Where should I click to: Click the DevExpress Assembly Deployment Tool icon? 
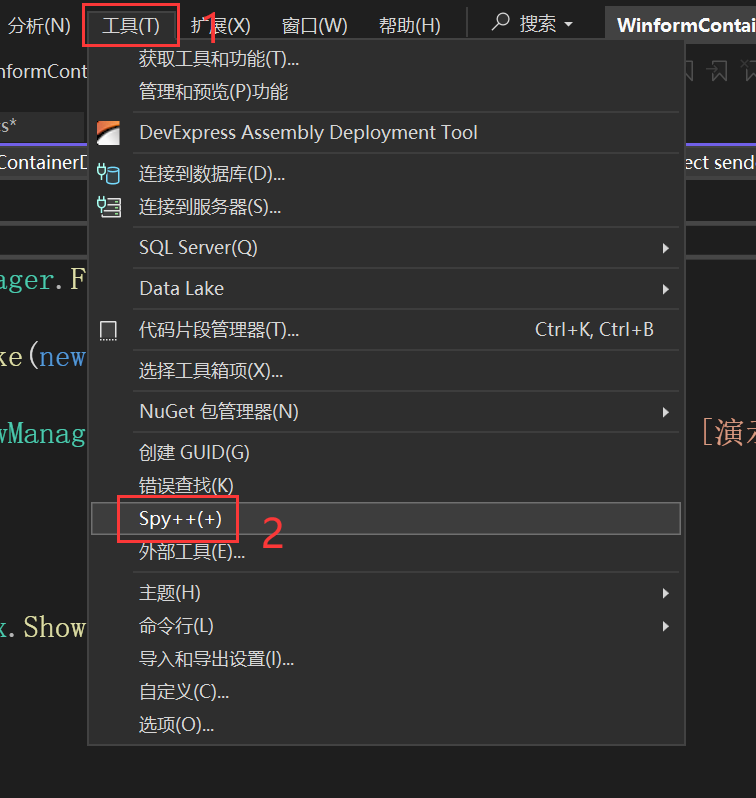pyautogui.click(x=108, y=133)
